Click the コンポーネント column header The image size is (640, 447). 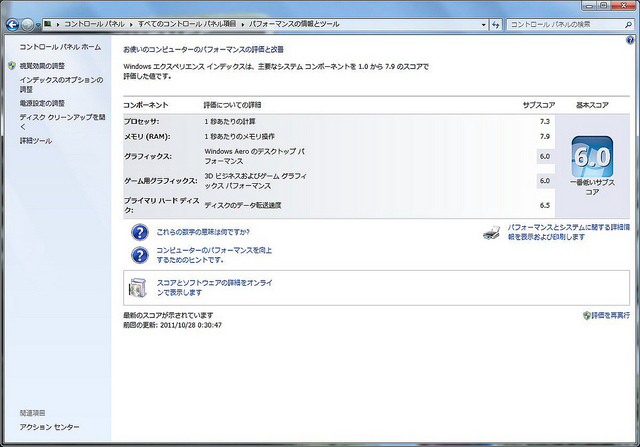point(146,105)
